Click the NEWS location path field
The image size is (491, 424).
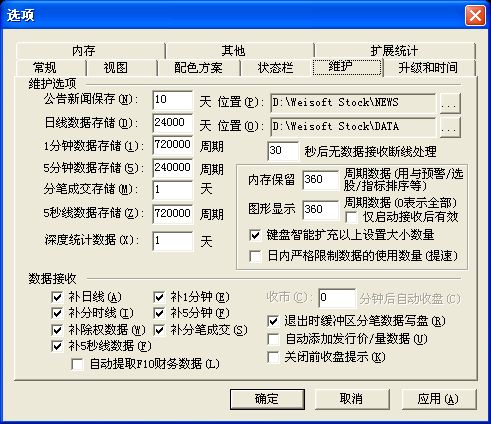pyautogui.click(x=353, y=103)
